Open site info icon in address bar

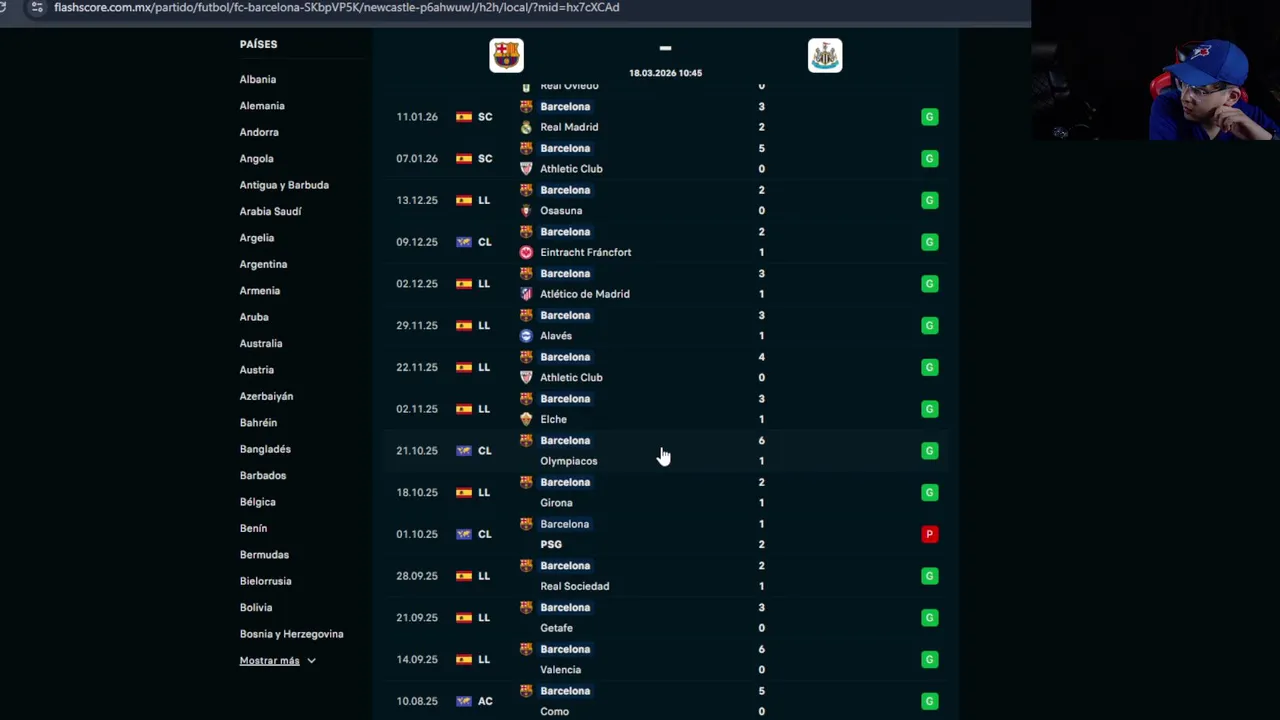36,7
